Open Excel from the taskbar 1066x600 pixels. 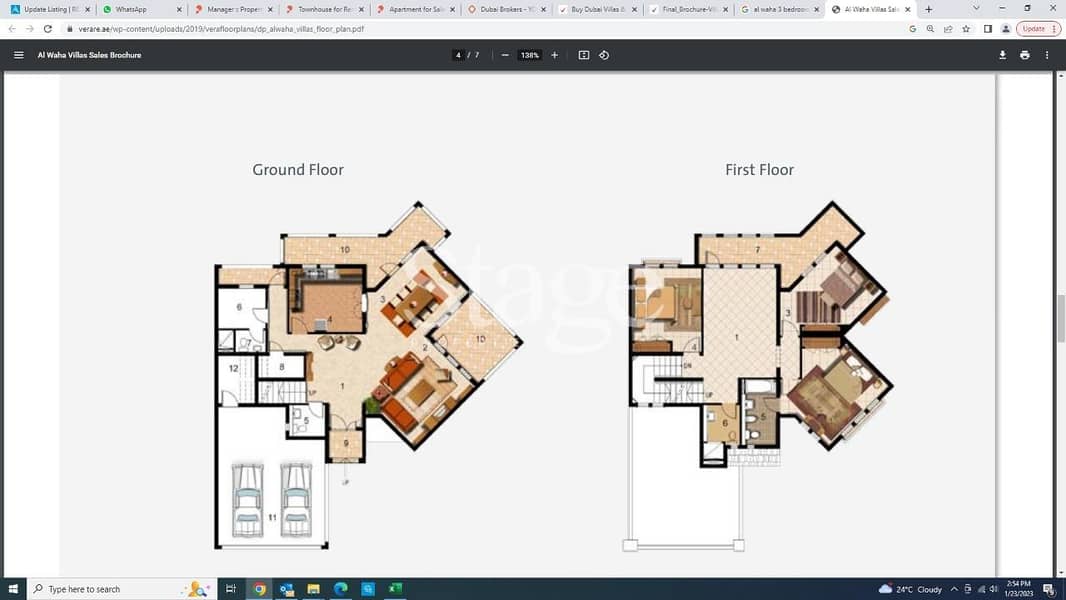(395, 589)
